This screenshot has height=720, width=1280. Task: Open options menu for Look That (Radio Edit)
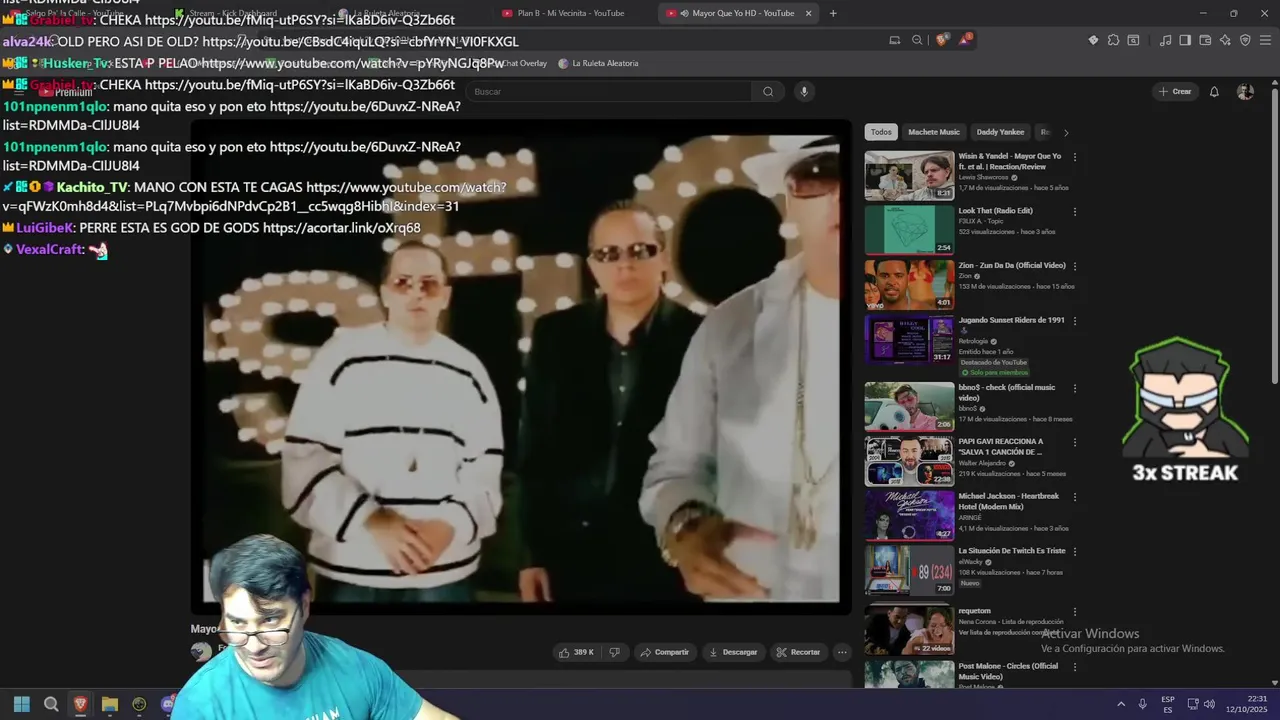point(1075,211)
